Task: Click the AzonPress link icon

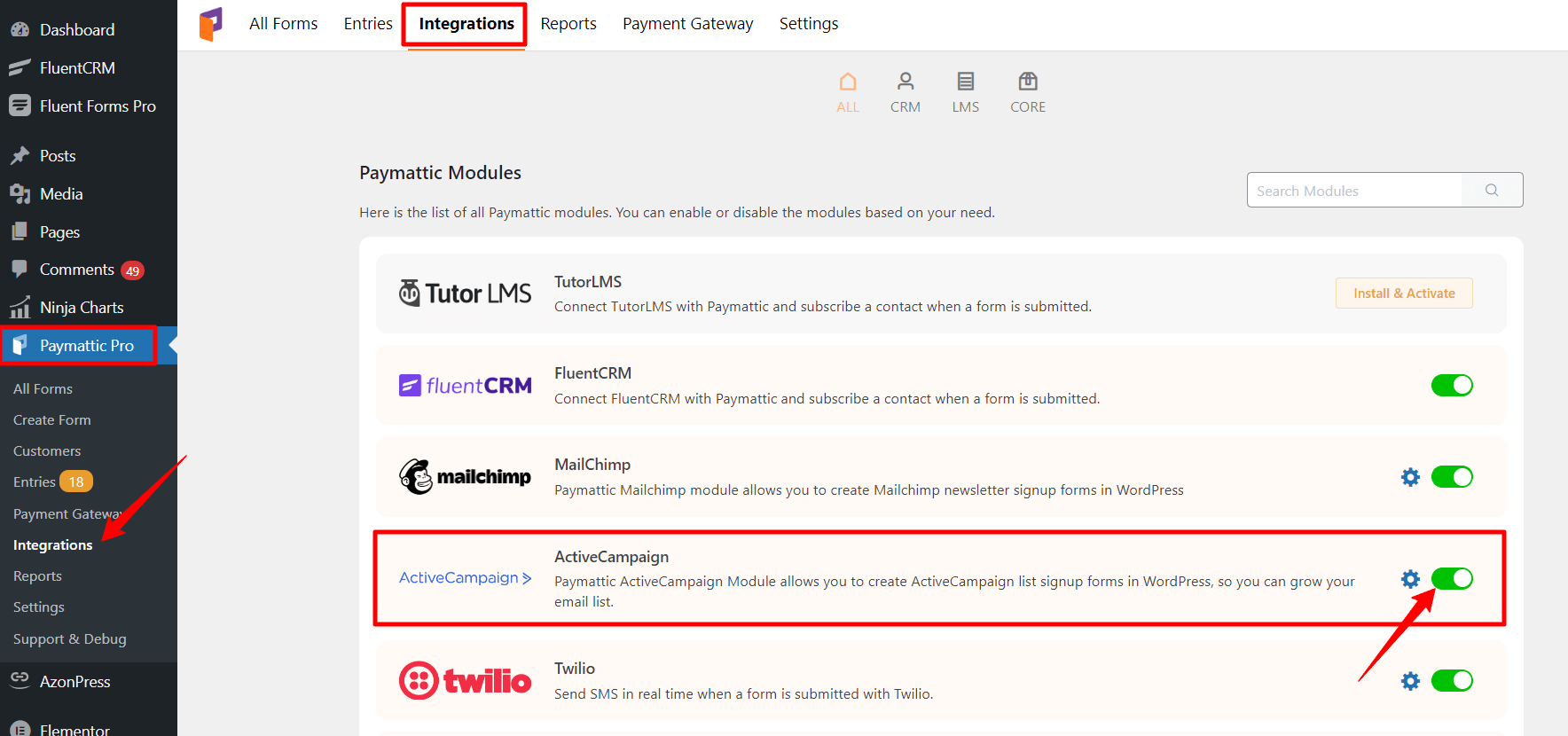Action: [x=20, y=679]
